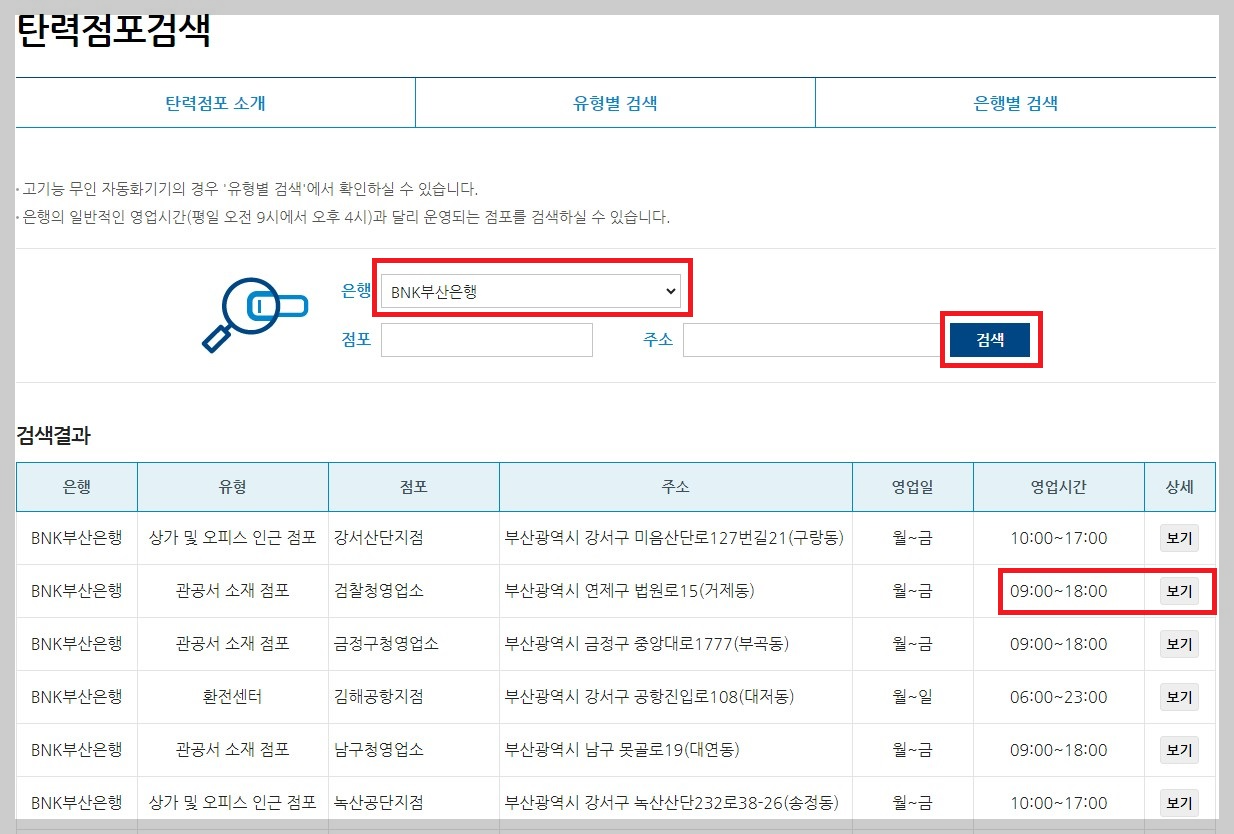Screen dimensions: 1234x834
Task: Click the 영업시간 table header
Action: (1058, 486)
